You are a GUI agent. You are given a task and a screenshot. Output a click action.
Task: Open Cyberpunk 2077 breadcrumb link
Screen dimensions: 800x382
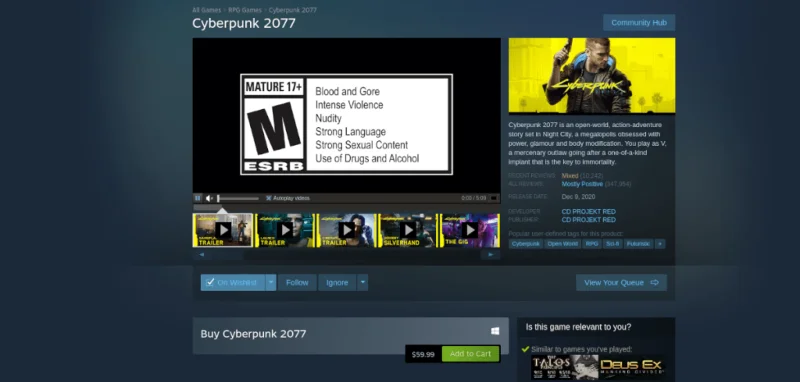[x=292, y=10]
